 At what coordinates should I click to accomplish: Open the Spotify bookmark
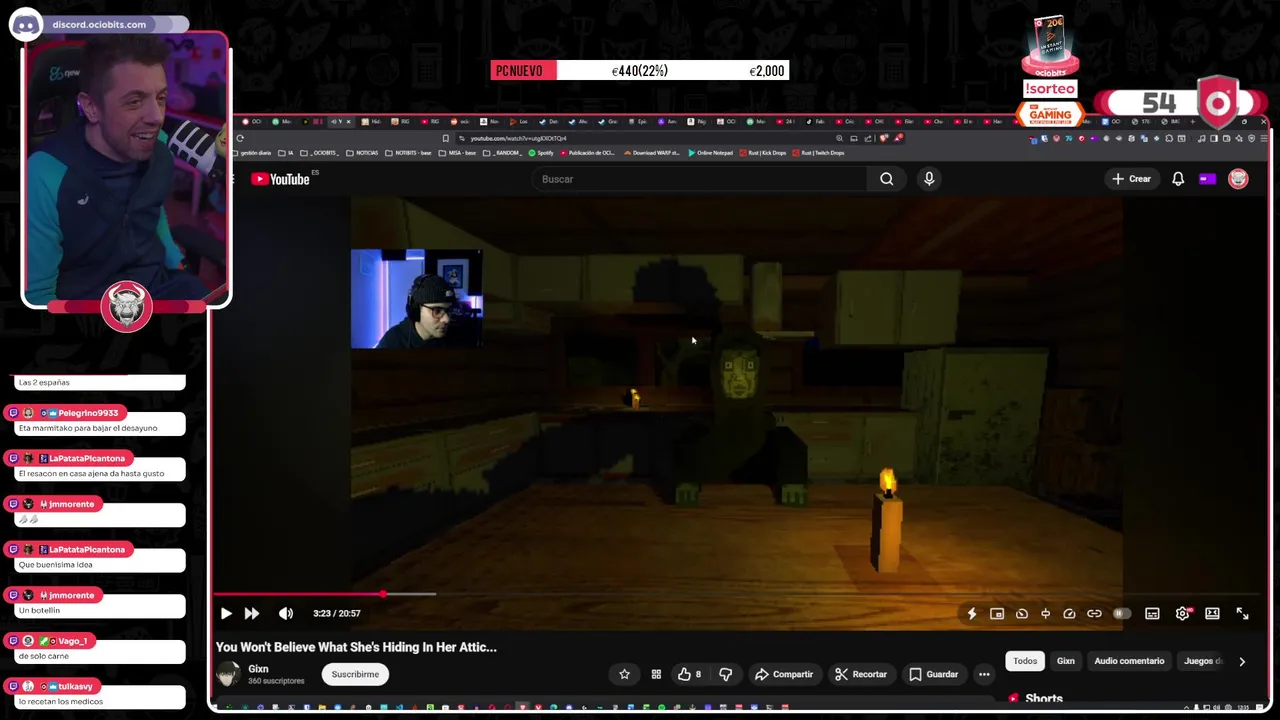coord(541,153)
